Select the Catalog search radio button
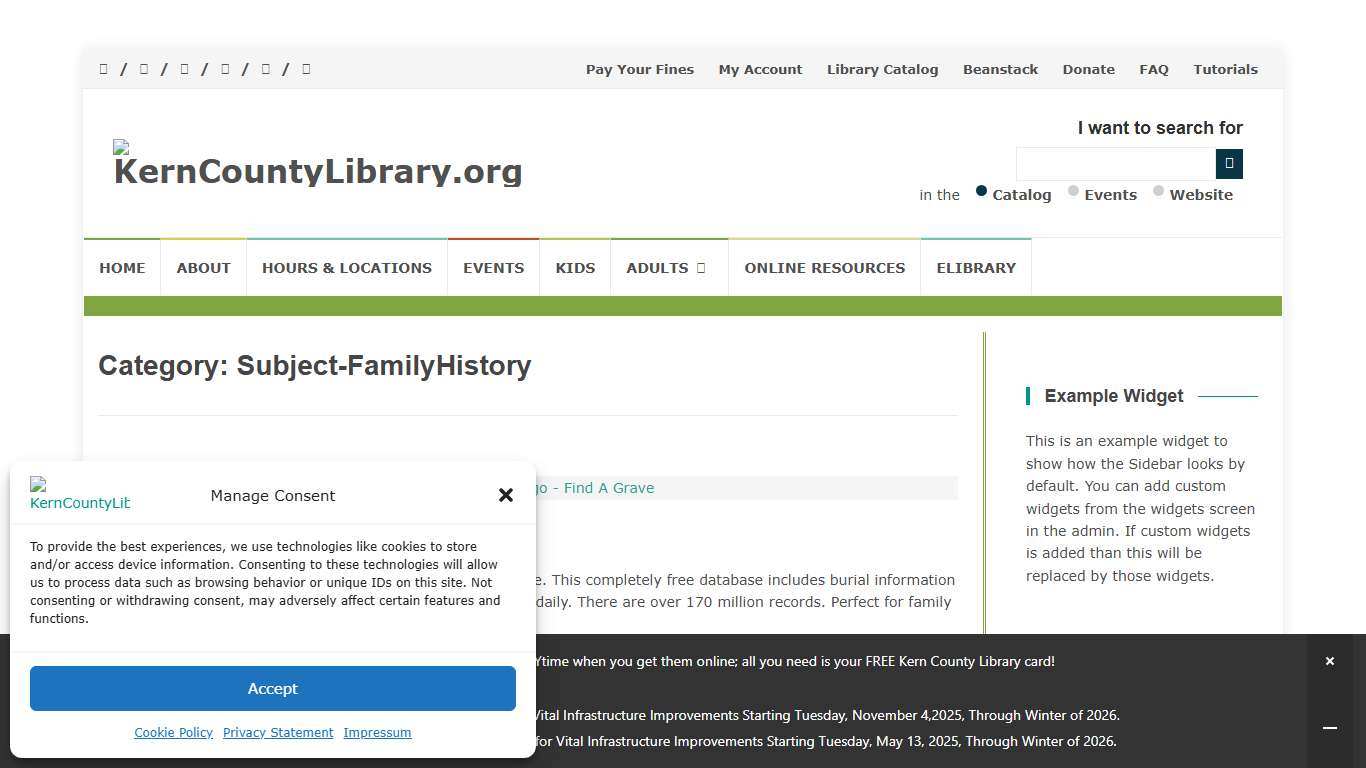This screenshot has height=768, width=1366. (981, 190)
